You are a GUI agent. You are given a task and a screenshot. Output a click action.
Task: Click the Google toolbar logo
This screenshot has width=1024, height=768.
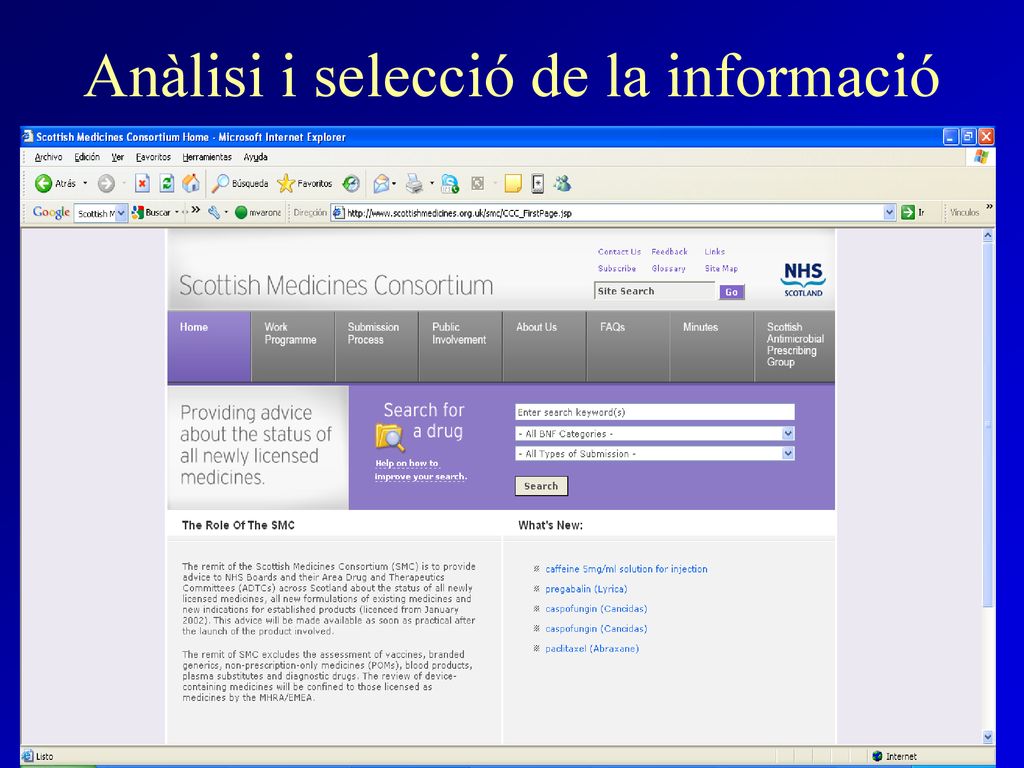pos(51,212)
